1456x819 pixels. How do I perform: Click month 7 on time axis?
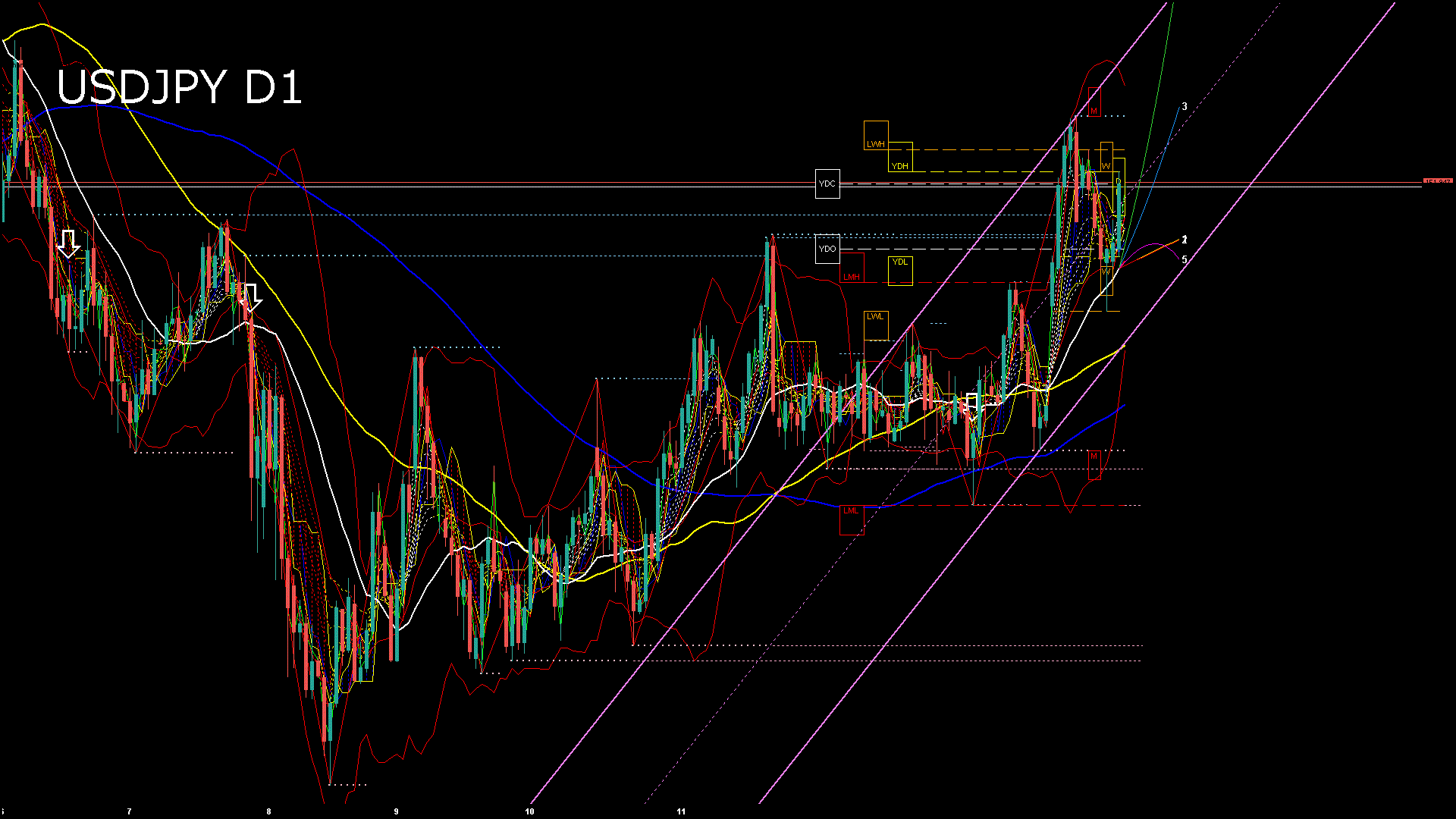click(x=129, y=811)
